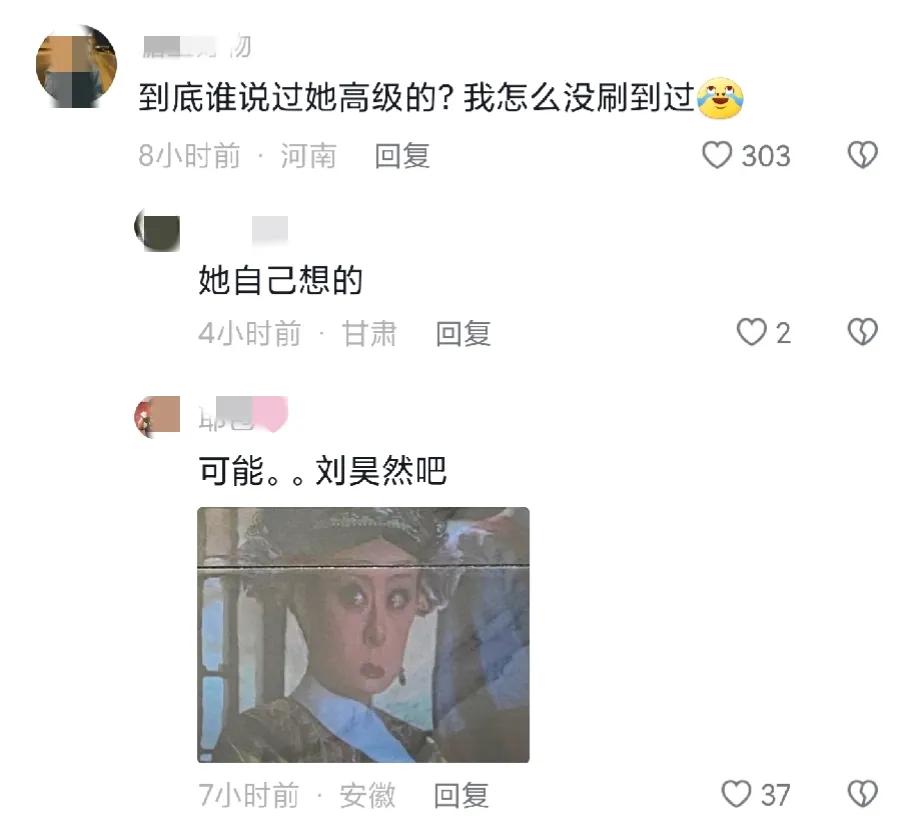Dislike the top comment from 河南
This screenshot has height=827, width=922.
click(863, 155)
